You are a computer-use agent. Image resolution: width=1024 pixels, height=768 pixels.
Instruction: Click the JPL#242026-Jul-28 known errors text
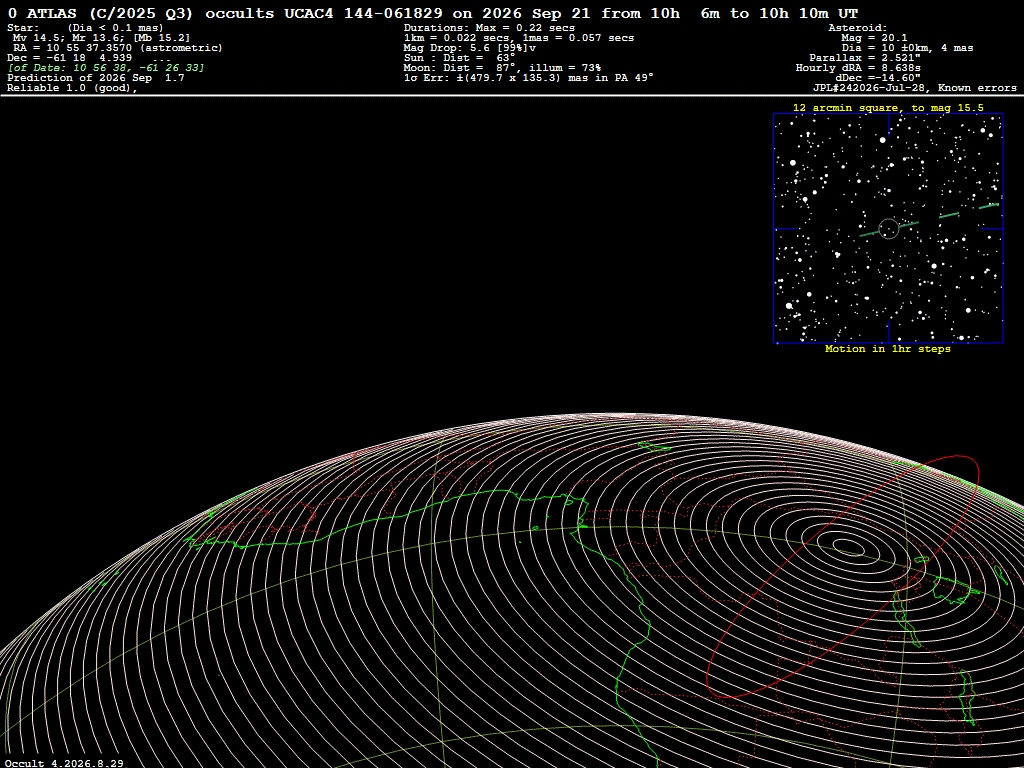(x=914, y=88)
